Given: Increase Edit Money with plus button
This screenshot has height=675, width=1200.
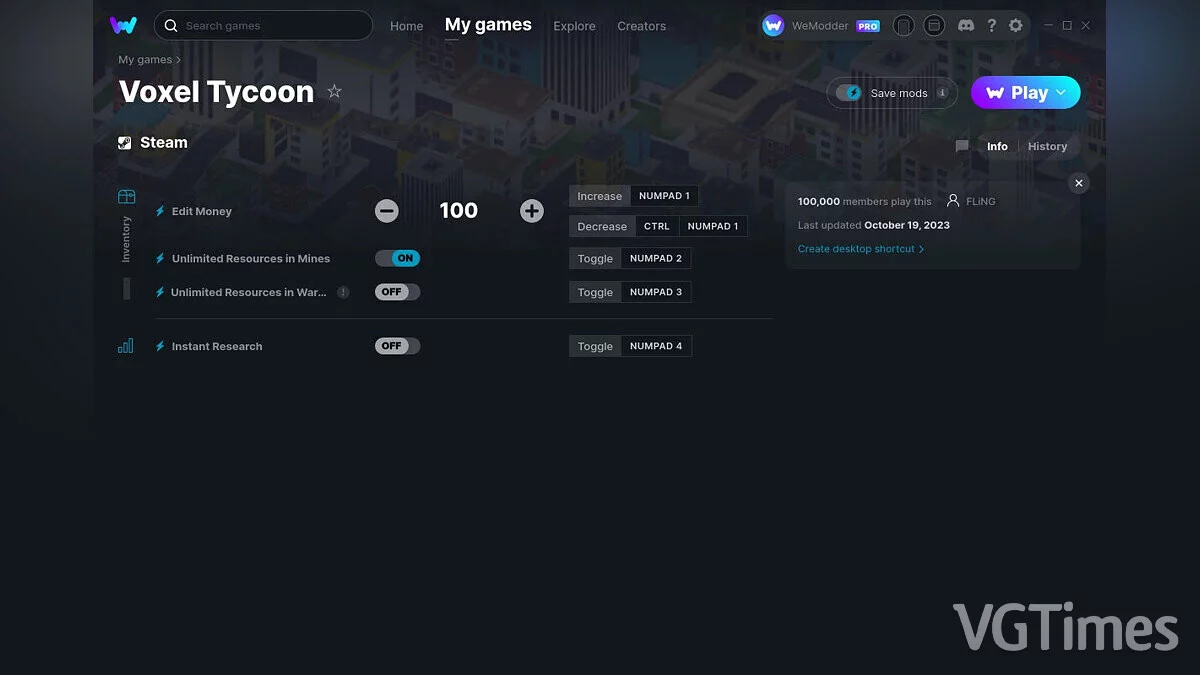Looking at the screenshot, I should 532,211.
